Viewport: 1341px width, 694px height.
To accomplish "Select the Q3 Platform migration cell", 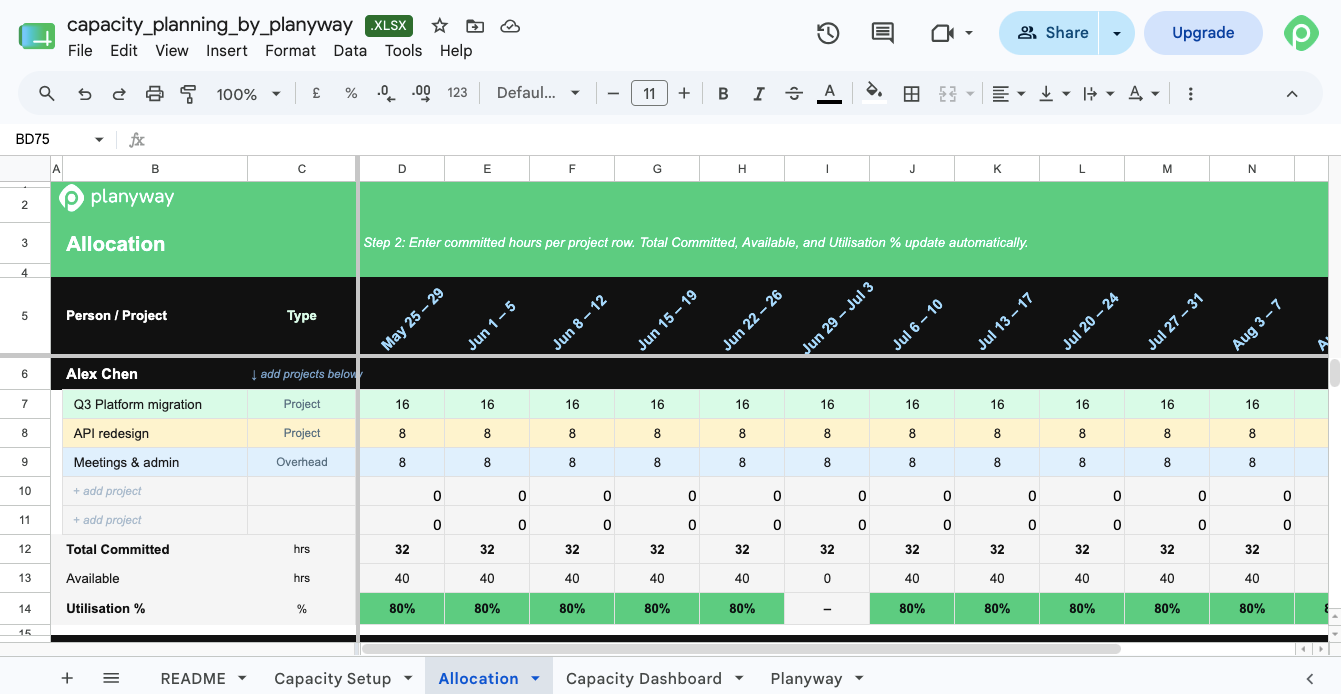I will pos(155,404).
